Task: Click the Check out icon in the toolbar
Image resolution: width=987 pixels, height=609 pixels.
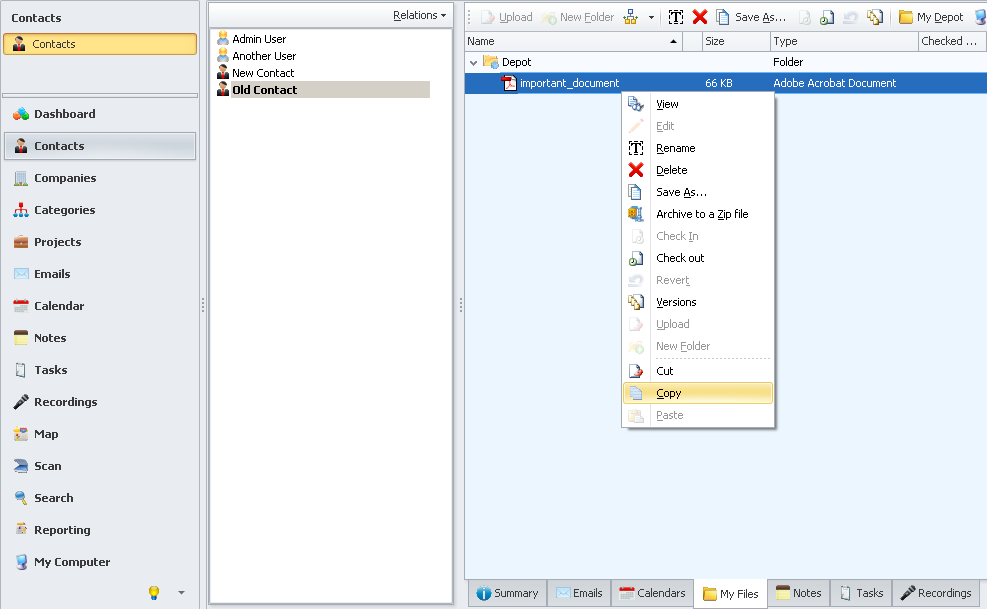Action: [x=827, y=17]
